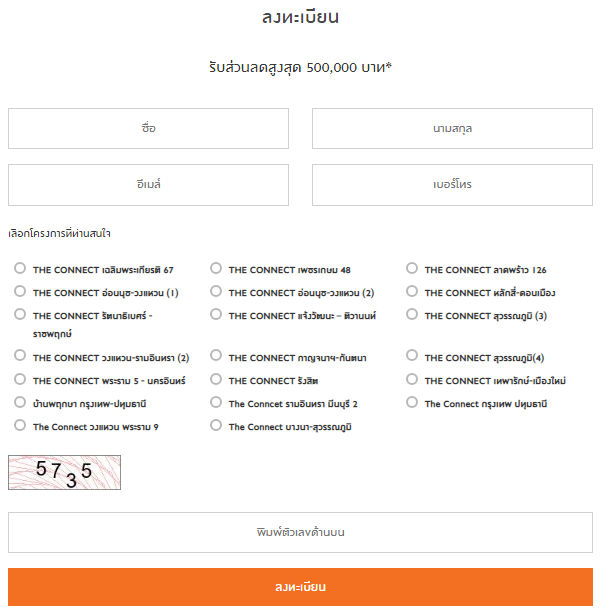Choose The Connect บางนา-สุวรรณภูมิ radio

point(216,426)
